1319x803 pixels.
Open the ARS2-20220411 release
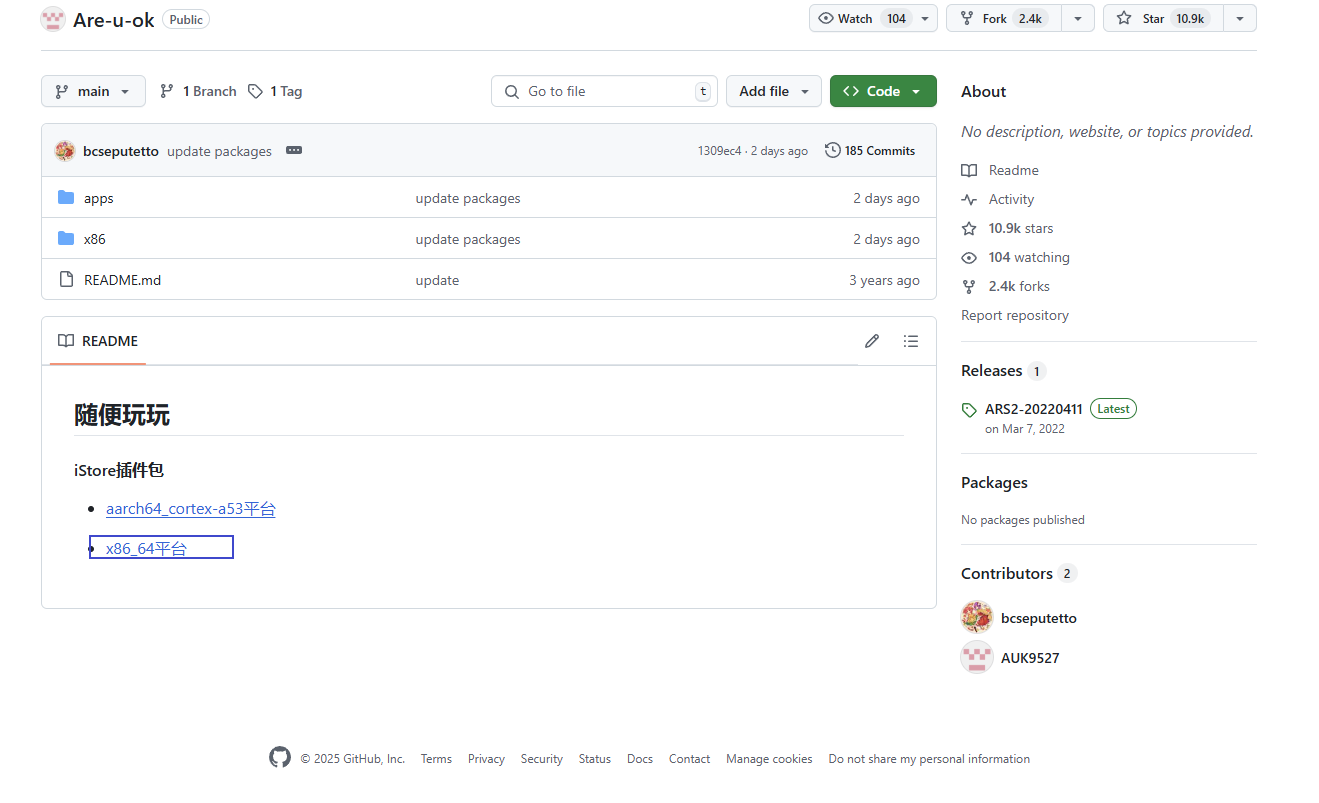tap(1034, 408)
